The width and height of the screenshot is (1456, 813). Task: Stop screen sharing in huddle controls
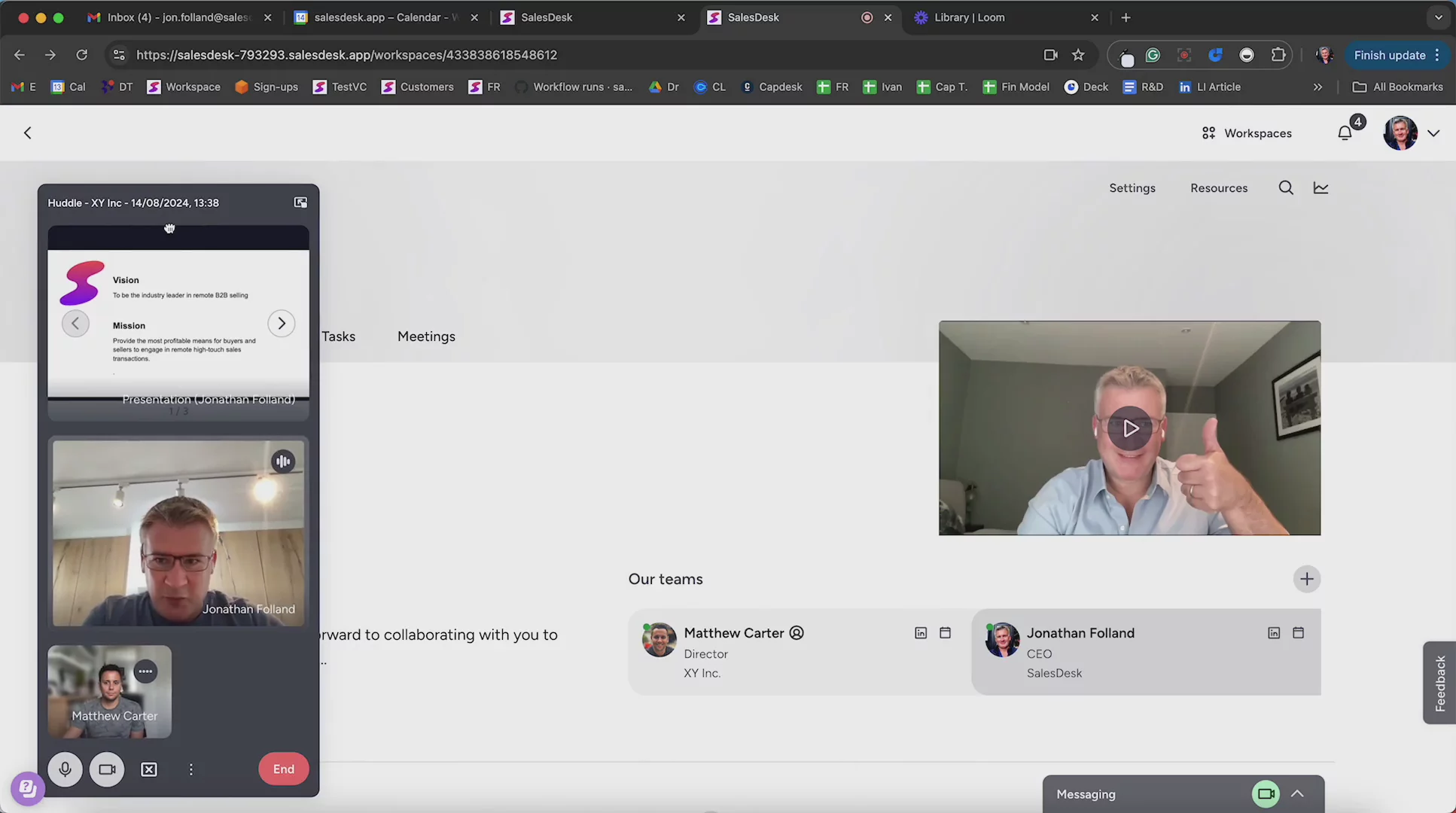[149, 769]
